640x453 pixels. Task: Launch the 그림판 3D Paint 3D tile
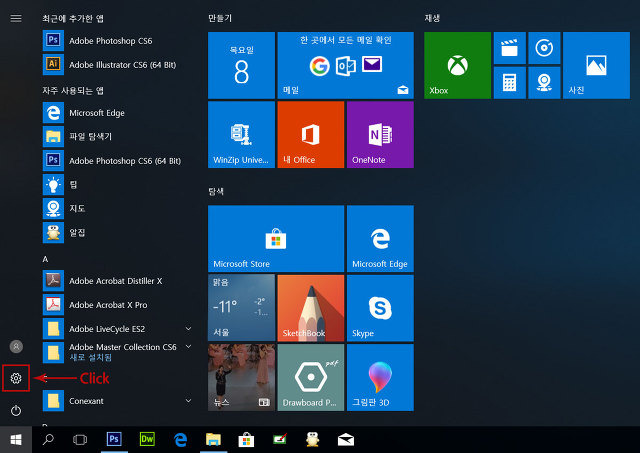[x=380, y=378]
